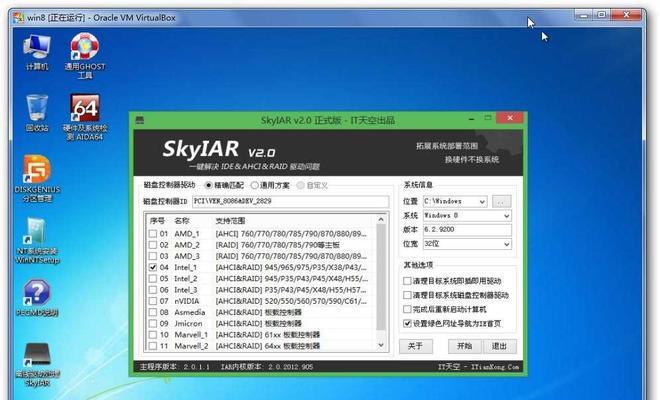Click IAR内核版本 status bar text
The width and height of the screenshot is (660, 400).
[267, 367]
